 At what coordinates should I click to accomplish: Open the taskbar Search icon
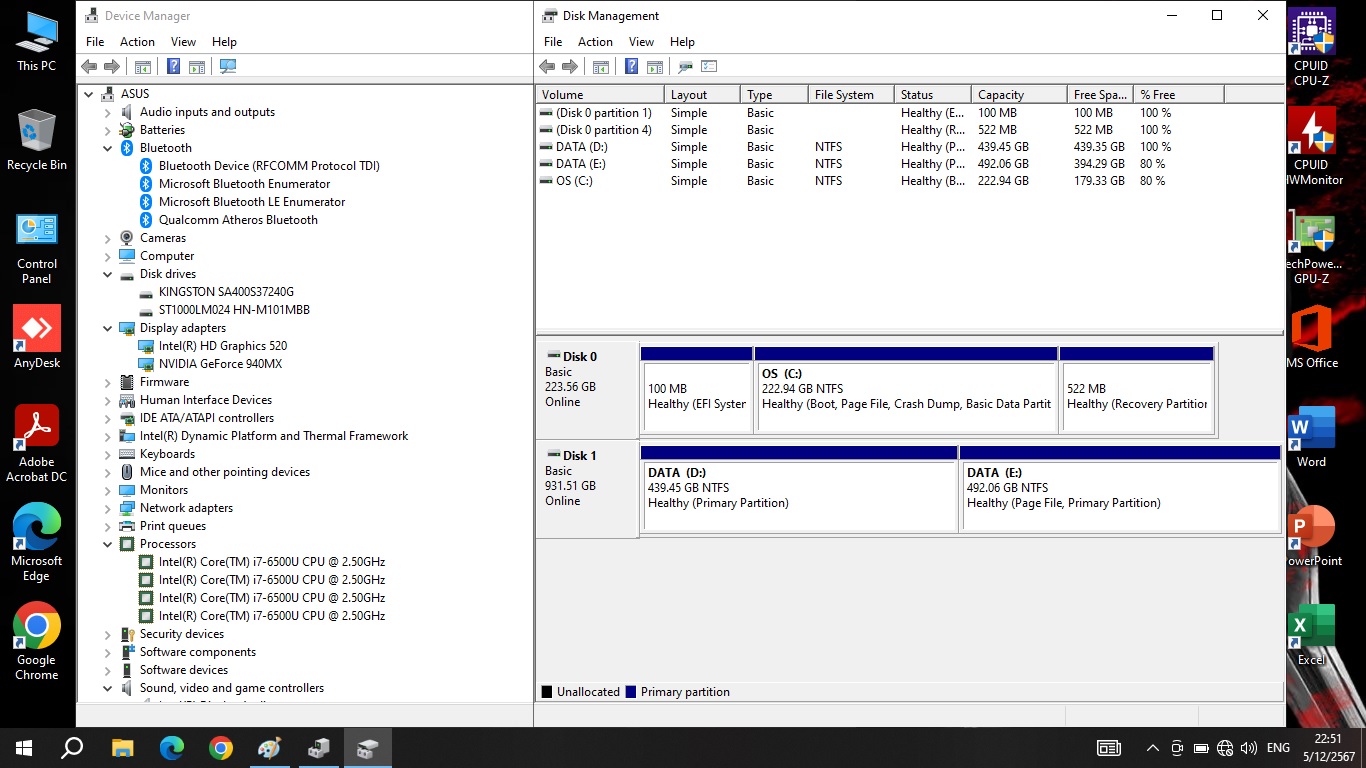pyautogui.click(x=72, y=748)
